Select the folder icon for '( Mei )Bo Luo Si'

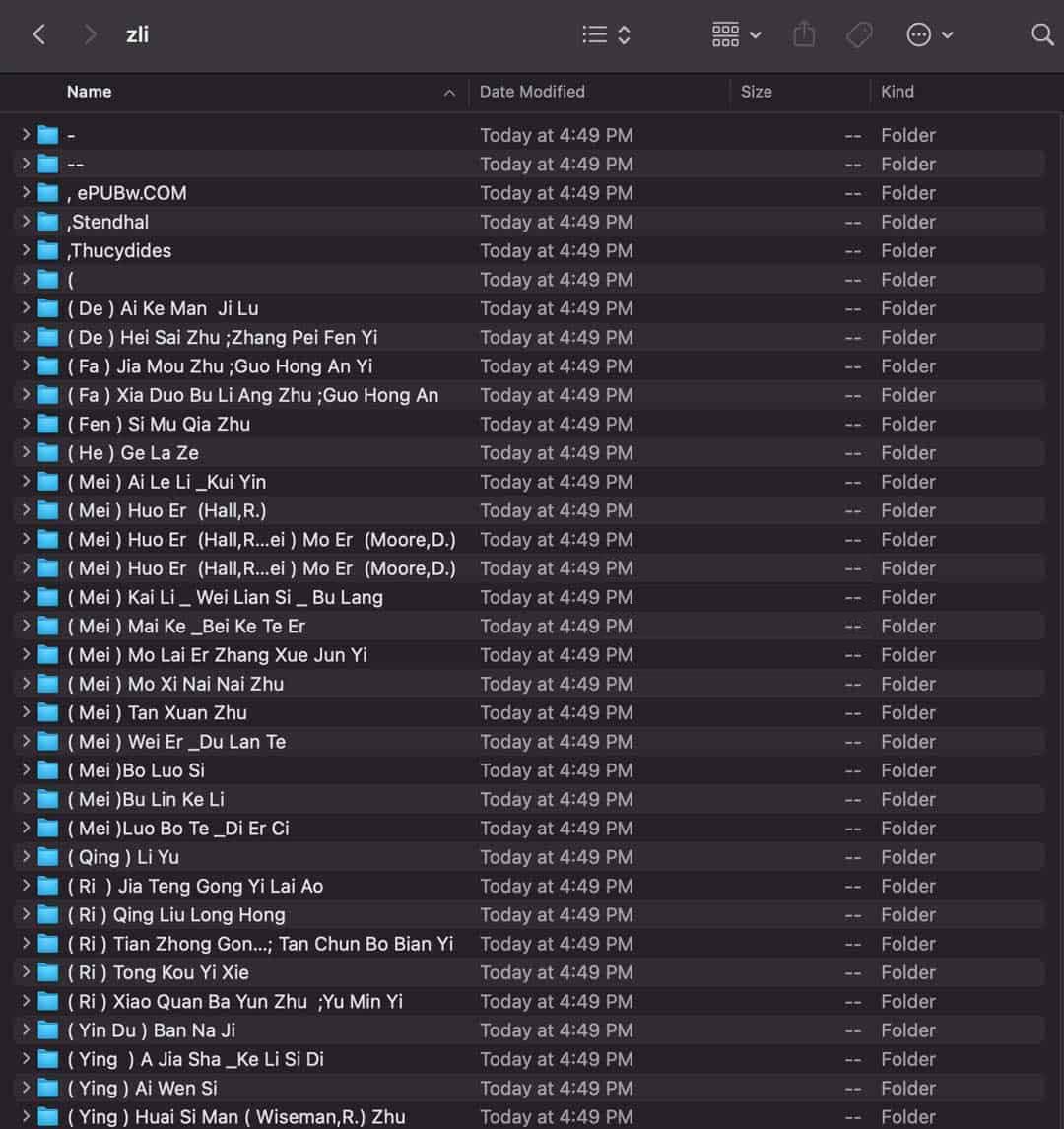47,770
